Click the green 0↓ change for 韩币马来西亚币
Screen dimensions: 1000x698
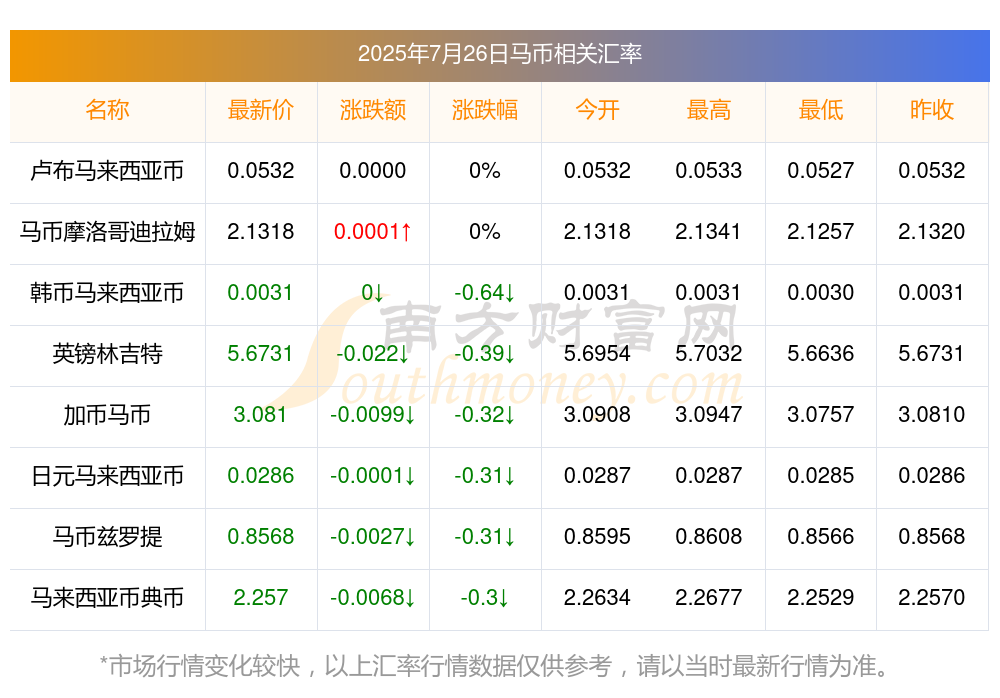(372, 292)
